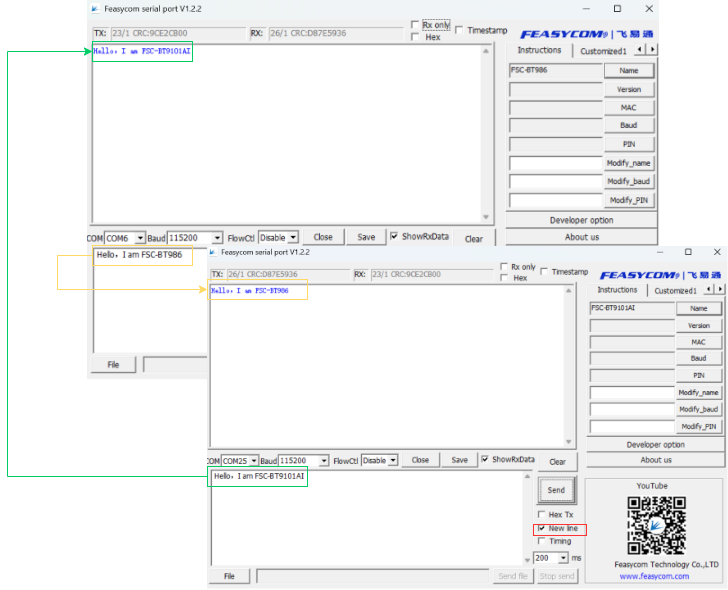Viewport: 728px width, 590px height.
Task: Open the FlowCtl dropdown in the front window
Action: click(393, 460)
